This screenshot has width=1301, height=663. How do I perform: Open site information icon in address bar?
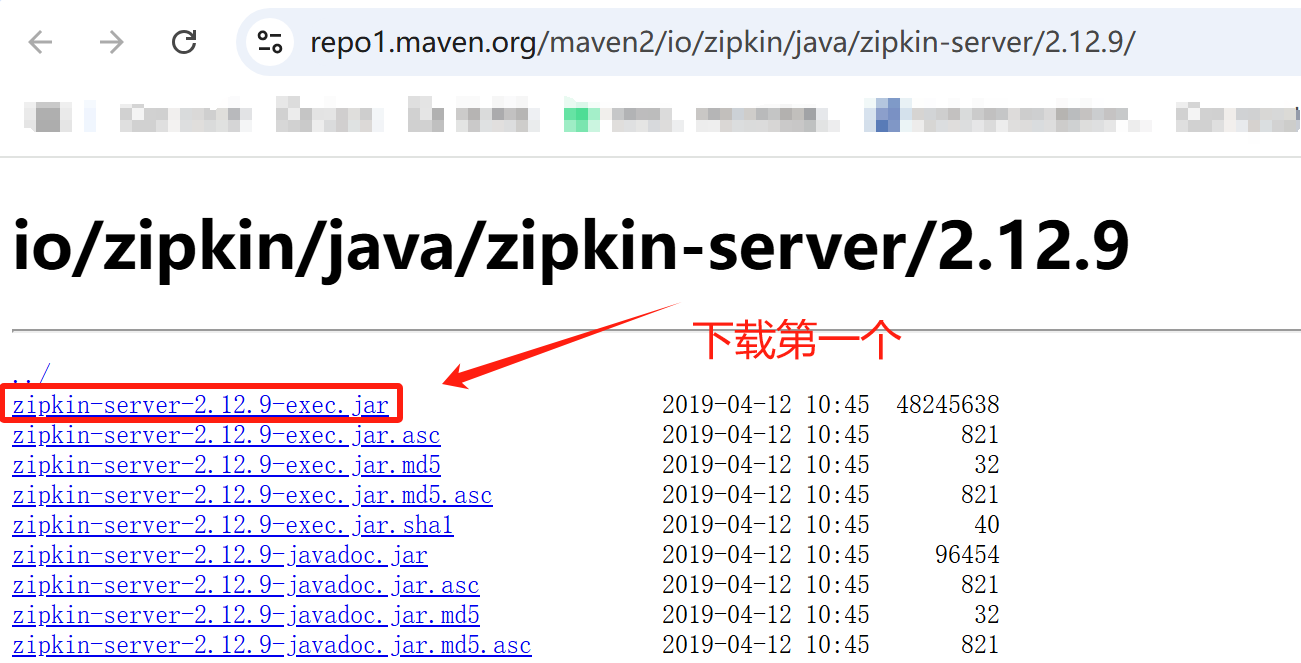[x=270, y=42]
